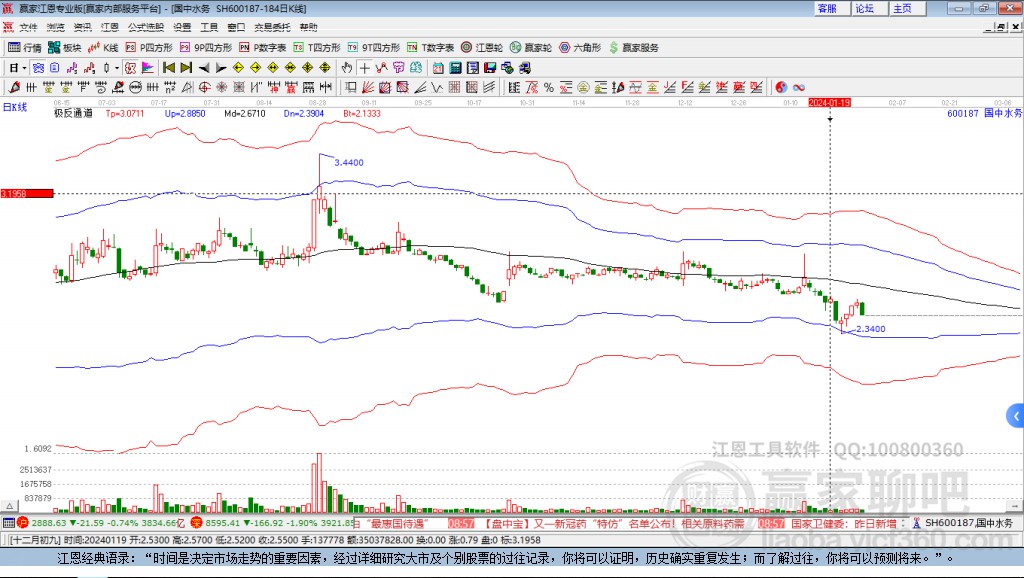This screenshot has width=1024, height=578.
Task: Open the 设置 menu
Action: (x=182, y=27)
